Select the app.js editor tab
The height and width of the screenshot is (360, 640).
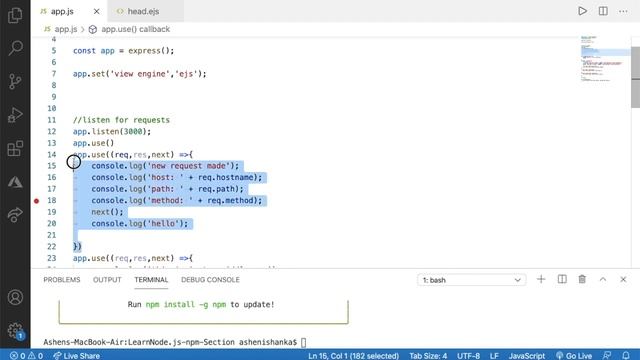coord(69,11)
